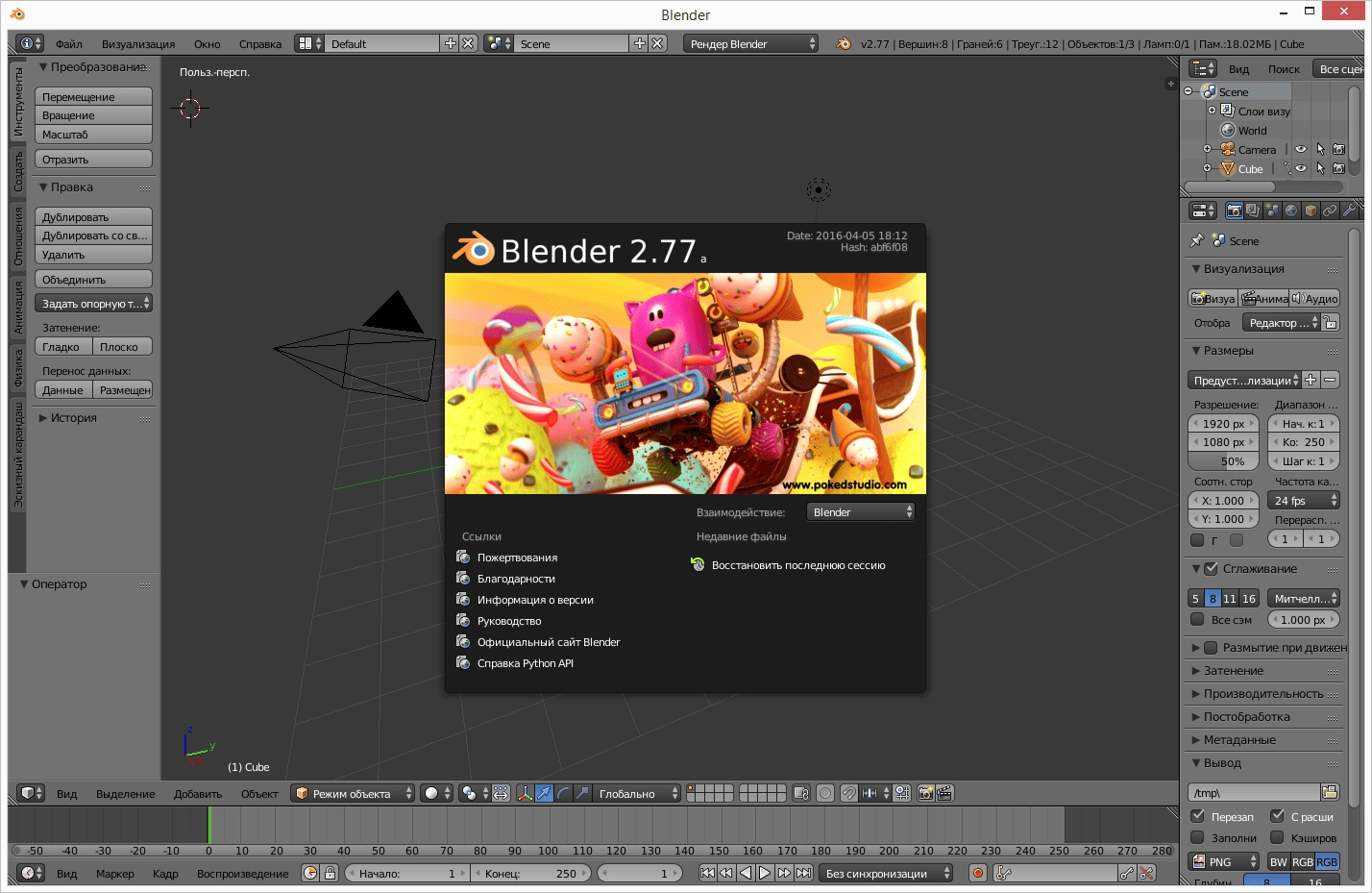The image size is (1372, 893).
Task: Open the pivot point selector
Action: [x=475, y=793]
